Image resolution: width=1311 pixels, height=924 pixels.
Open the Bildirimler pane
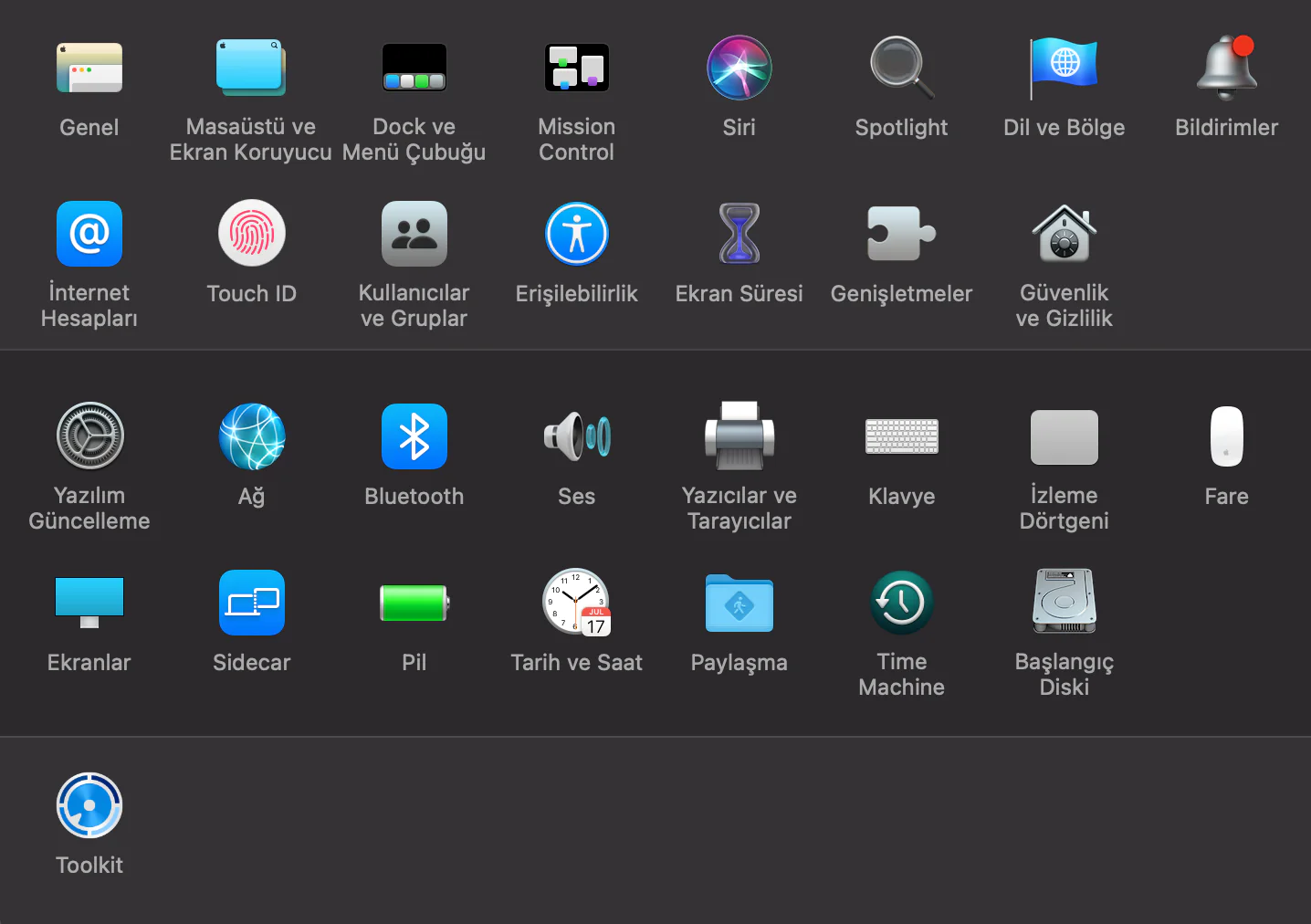[x=1226, y=68]
